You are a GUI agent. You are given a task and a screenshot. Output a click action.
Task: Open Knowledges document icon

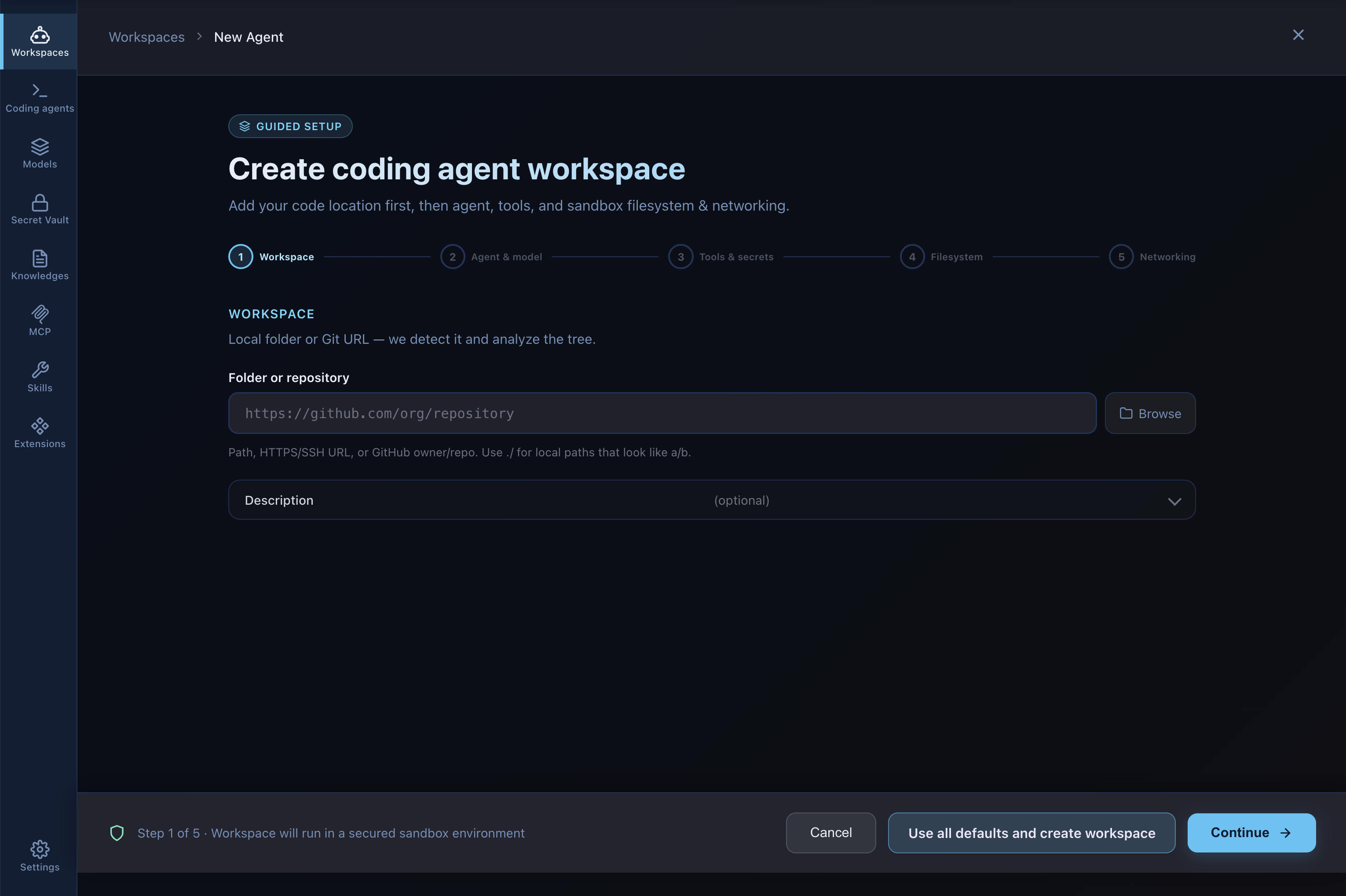[40, 258]
